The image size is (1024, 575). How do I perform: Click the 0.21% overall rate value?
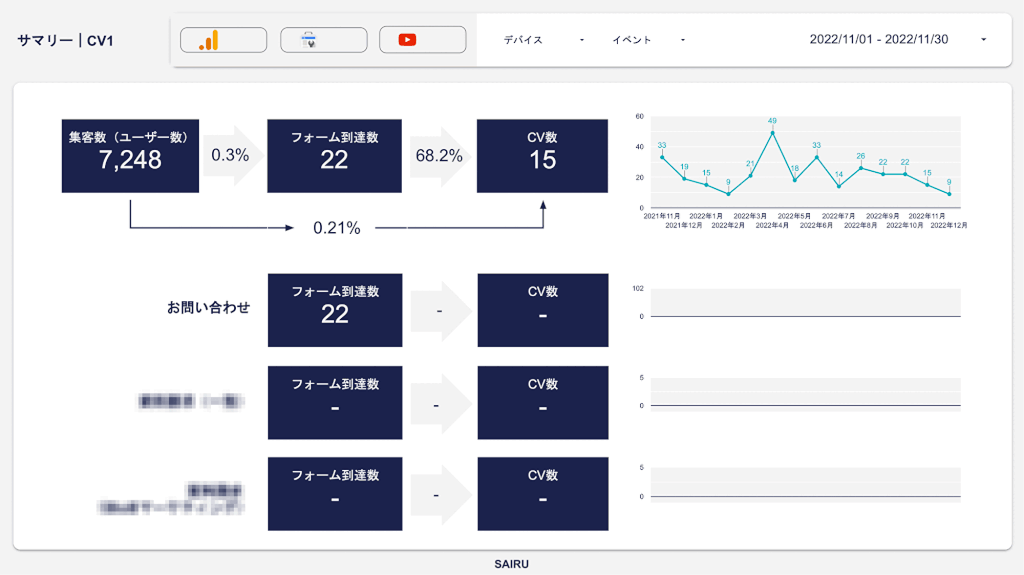click(x=336, y=228)
